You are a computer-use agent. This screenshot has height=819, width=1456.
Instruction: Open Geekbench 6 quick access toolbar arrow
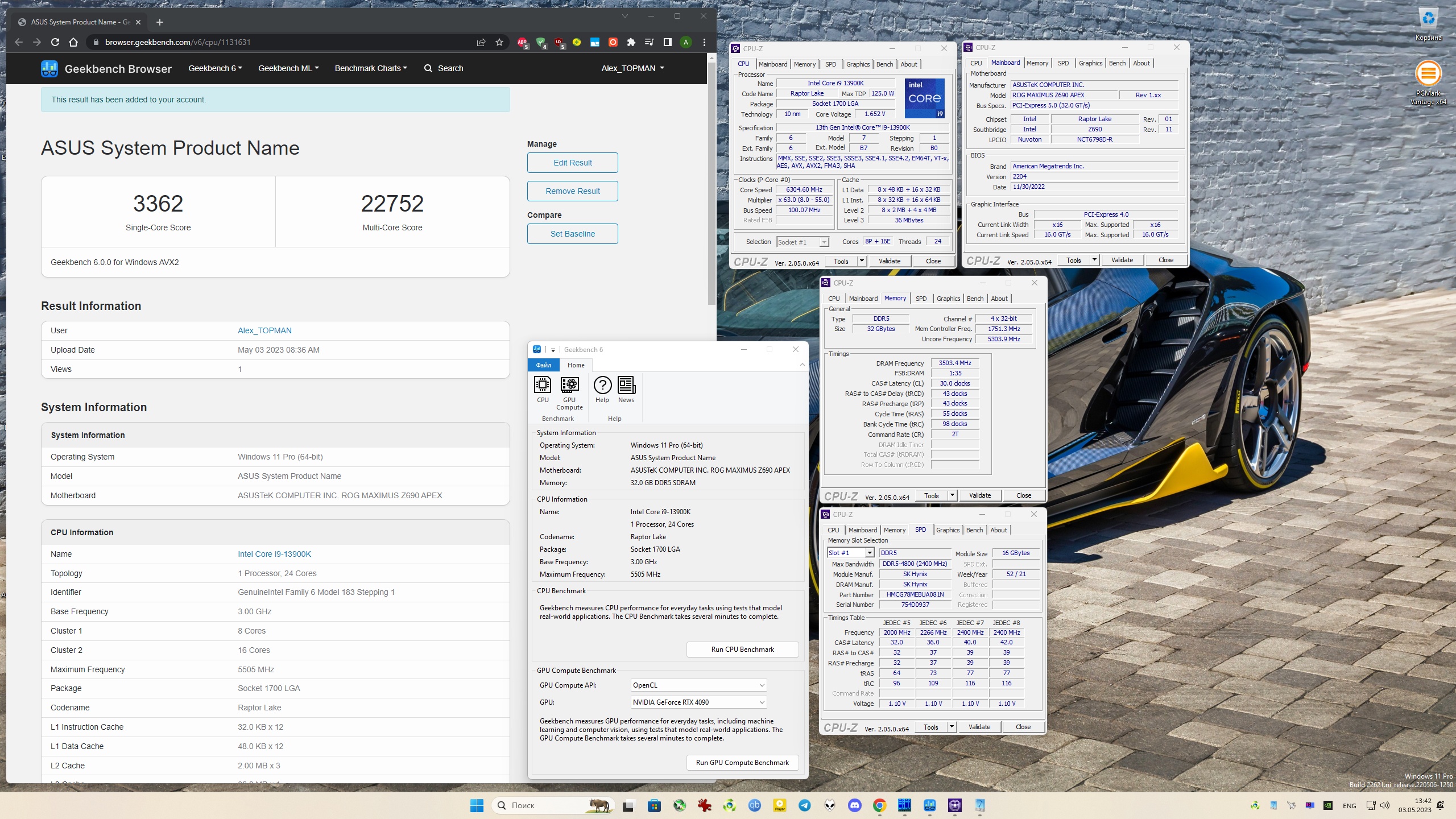point(553,350)
